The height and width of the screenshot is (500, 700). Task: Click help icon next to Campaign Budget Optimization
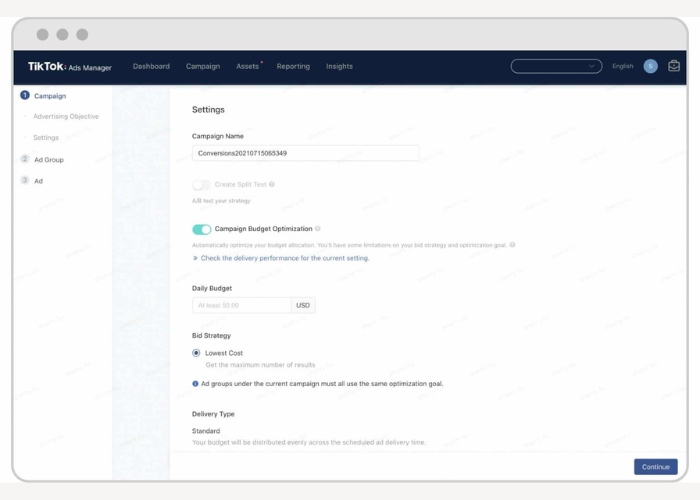point(319,229)
